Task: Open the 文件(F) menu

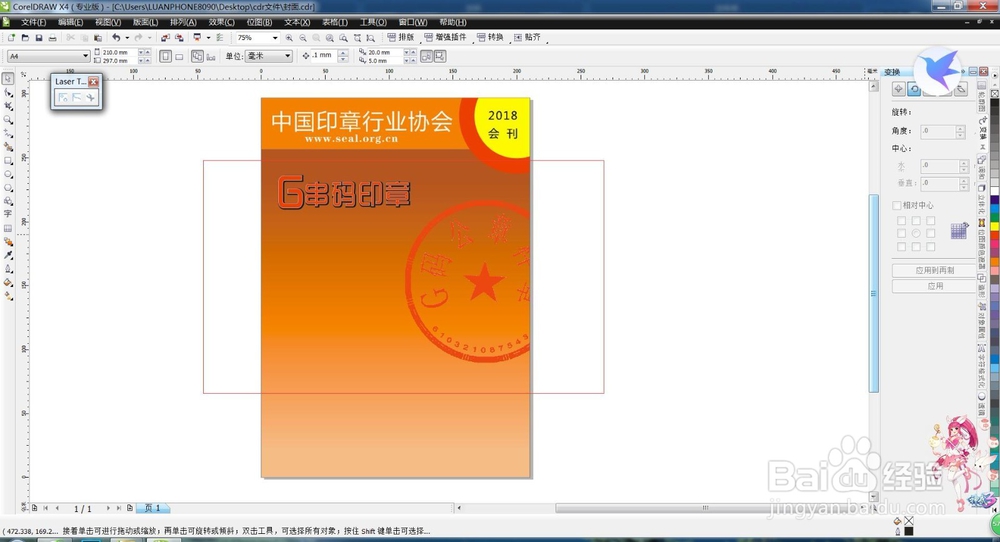Action: [x=33, y=22]
